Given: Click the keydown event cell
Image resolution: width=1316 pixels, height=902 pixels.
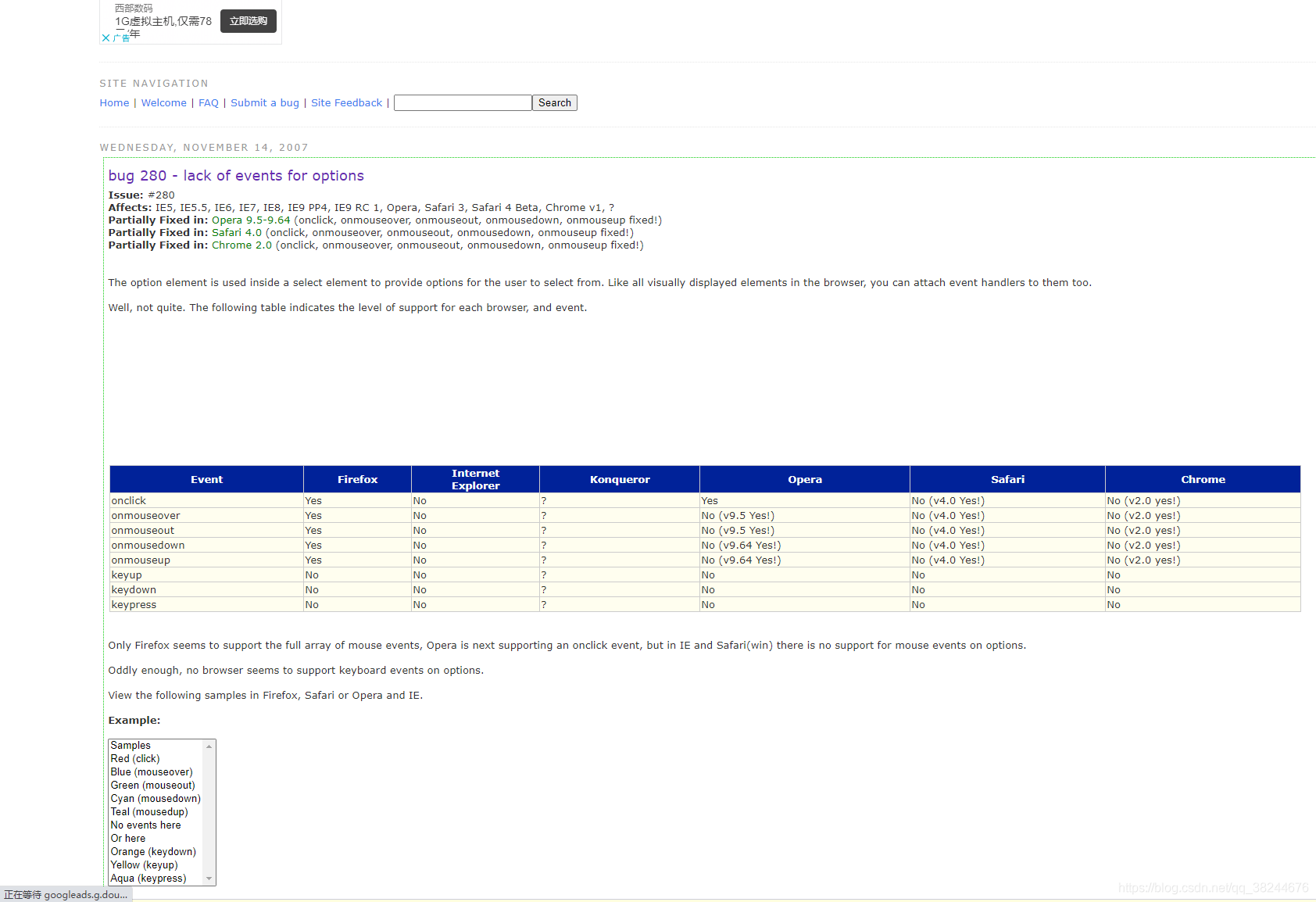Looking at the screenshot, I should [207, 590].
